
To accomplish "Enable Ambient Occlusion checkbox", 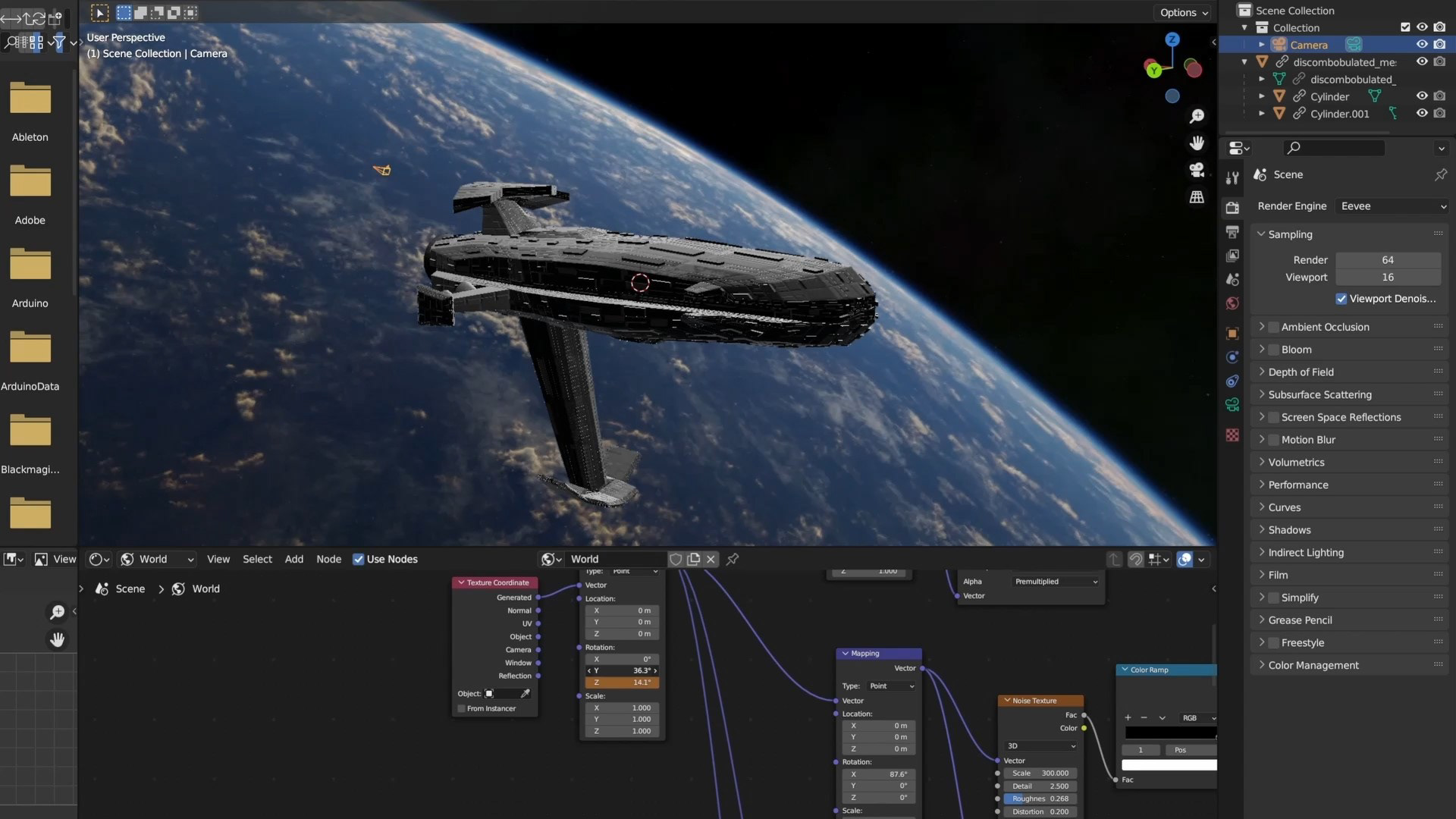I will click(1273, 327).
